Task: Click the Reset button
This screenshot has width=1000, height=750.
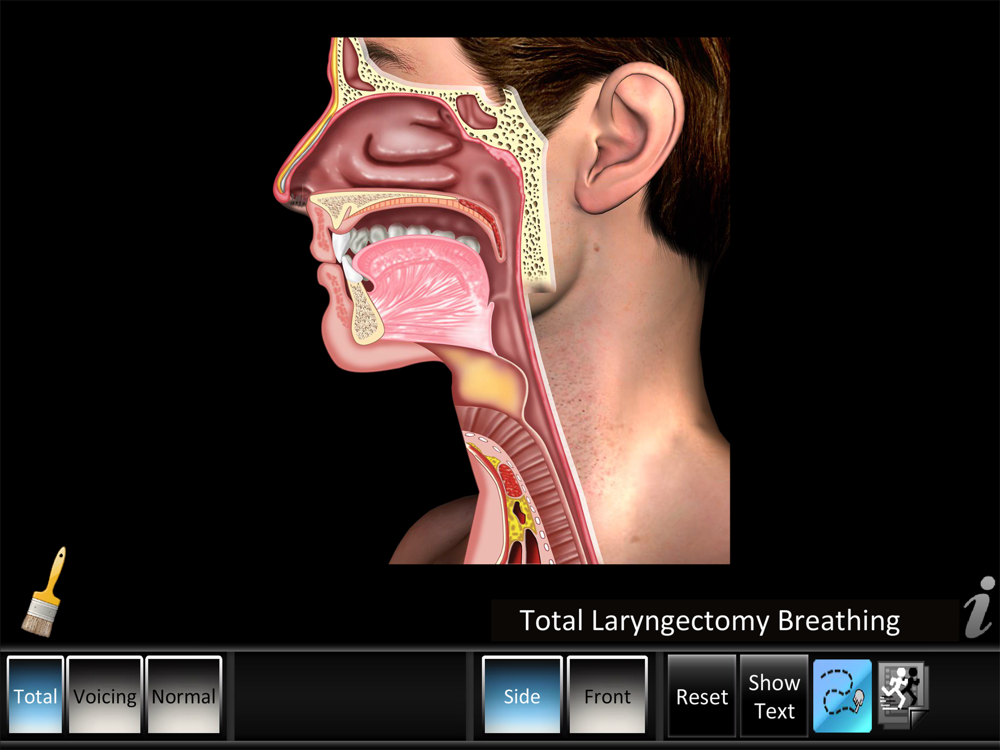Action: pos(702,696)
